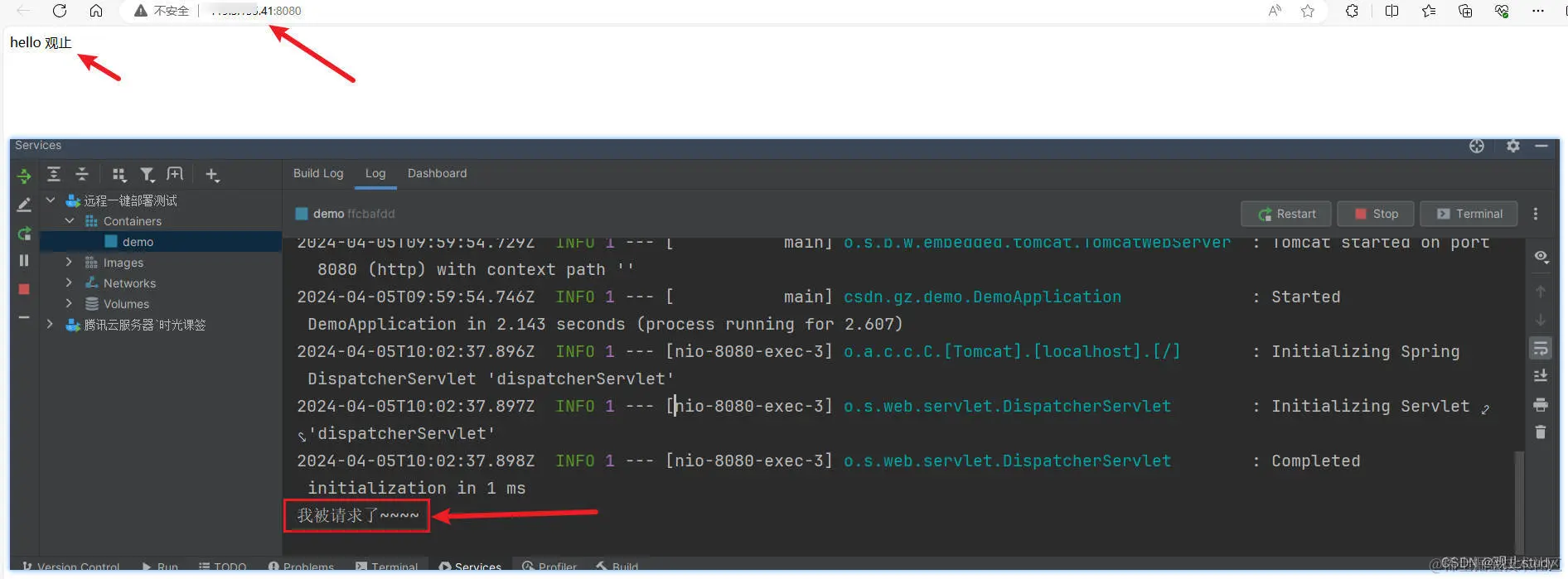Open the Add Service plus dropdown
Viewport: 1568px width, 579px height.
(212, 174)
